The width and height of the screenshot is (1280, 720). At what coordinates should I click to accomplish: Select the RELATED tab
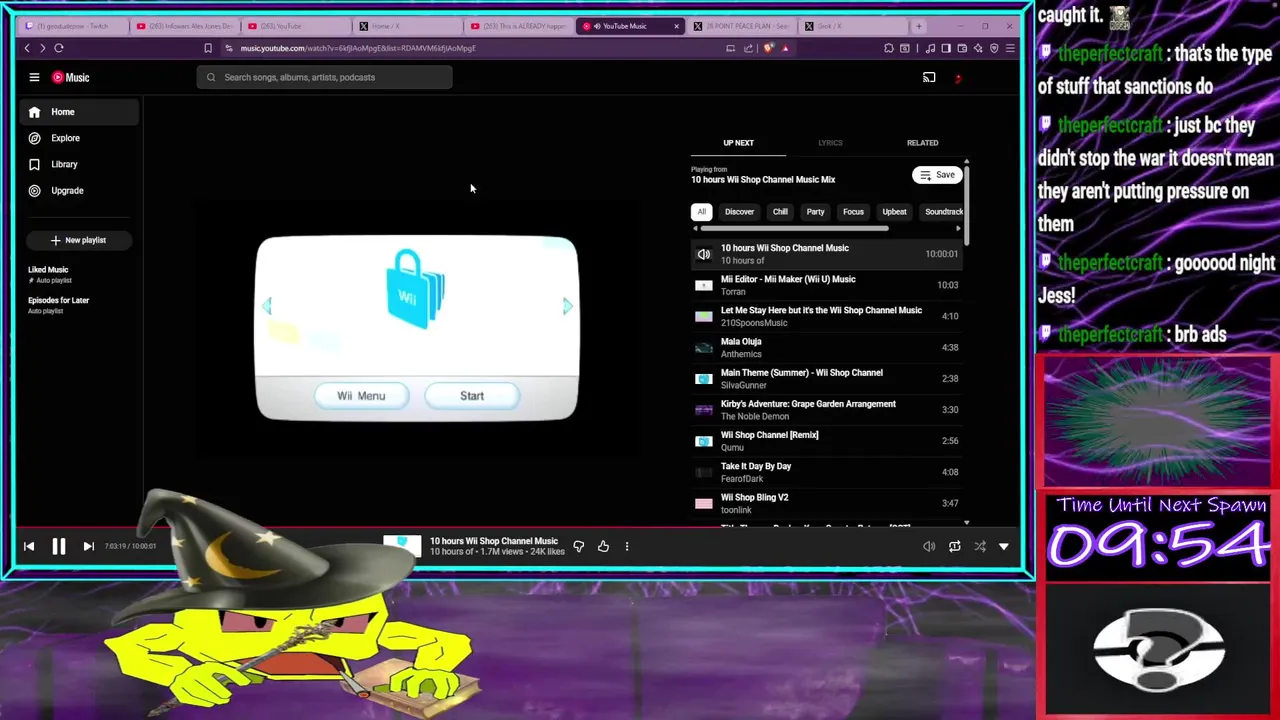922,143
